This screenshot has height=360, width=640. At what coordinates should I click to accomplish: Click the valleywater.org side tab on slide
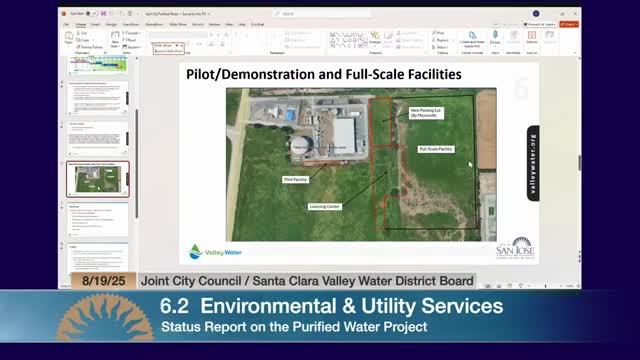(533, 163)
